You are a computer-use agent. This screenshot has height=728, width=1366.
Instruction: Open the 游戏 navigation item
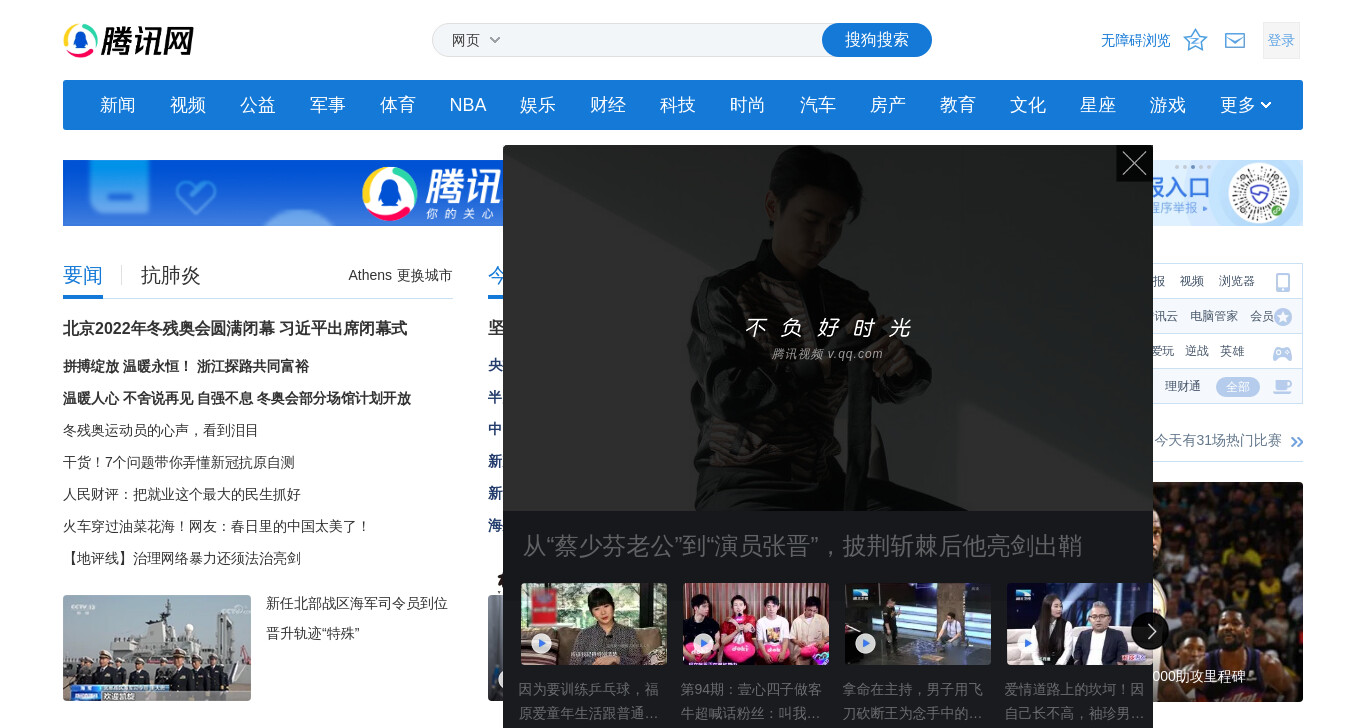click(1168, 105)
